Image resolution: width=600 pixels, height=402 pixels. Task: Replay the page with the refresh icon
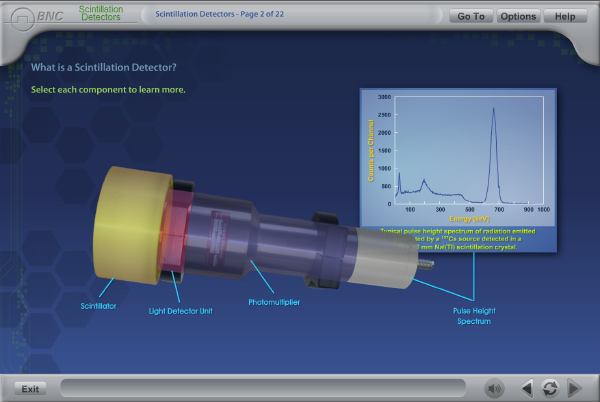point(550,389)
